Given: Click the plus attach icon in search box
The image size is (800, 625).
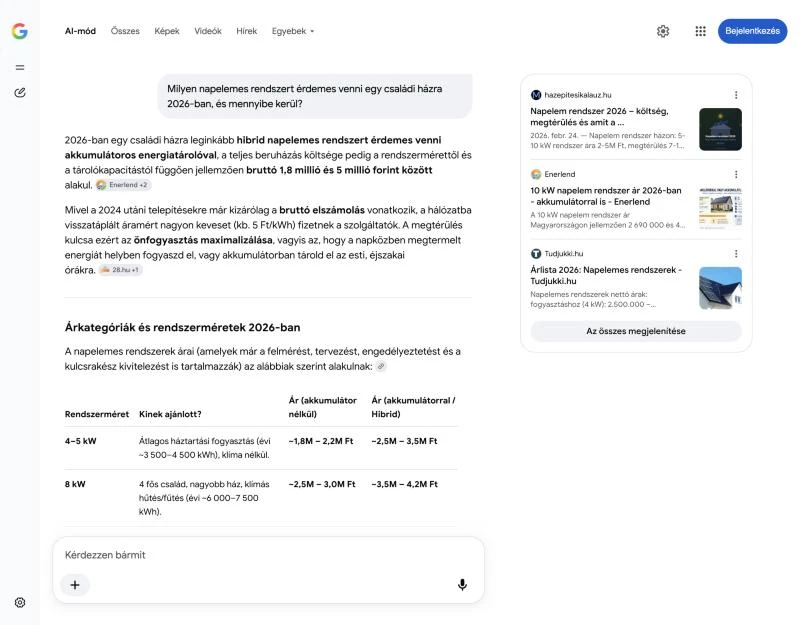Looking at the screenshot, I should point(75,585).
